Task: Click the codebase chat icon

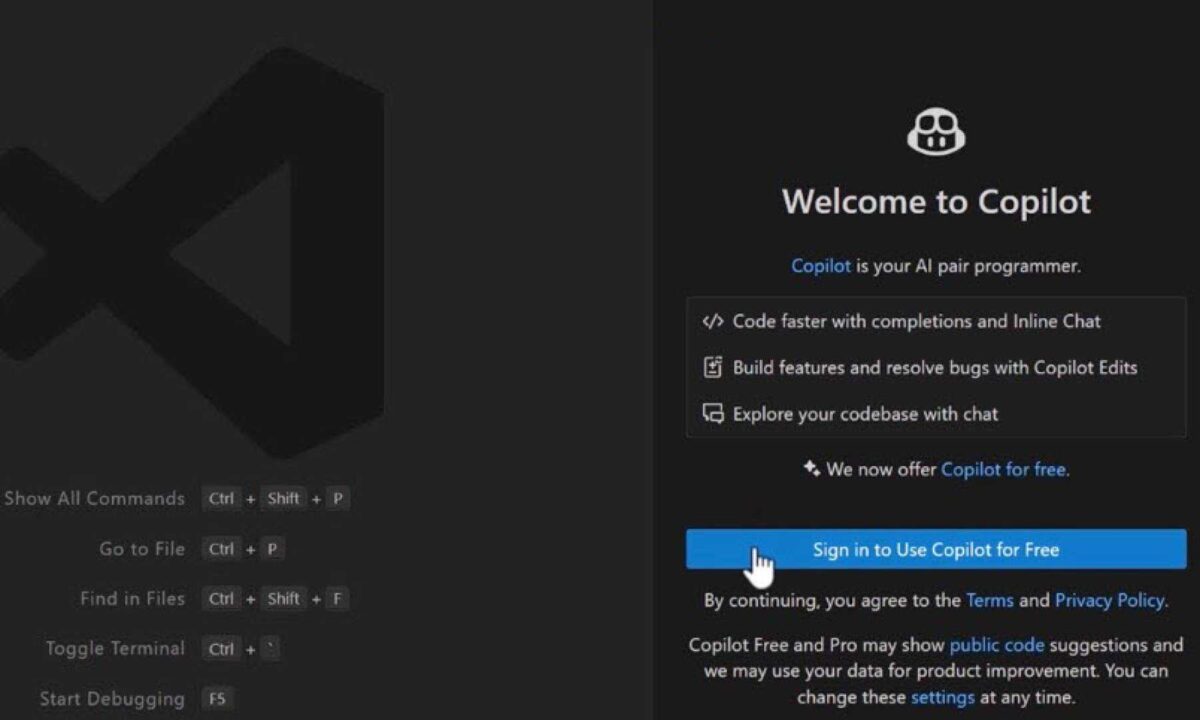Action: (712, 413)
